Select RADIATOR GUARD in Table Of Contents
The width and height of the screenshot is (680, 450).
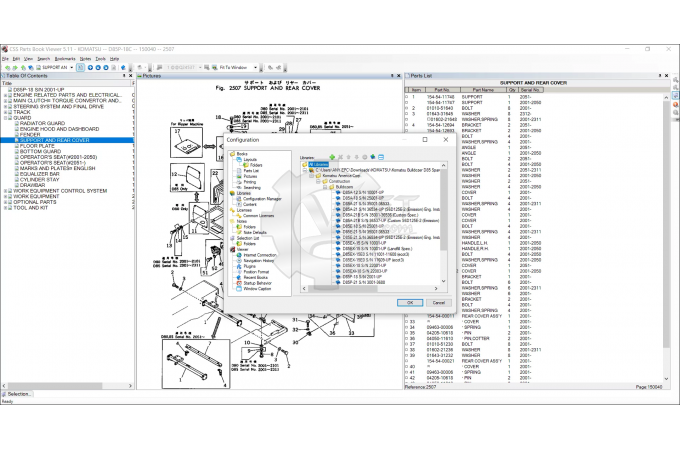click(x=42, y=123)
